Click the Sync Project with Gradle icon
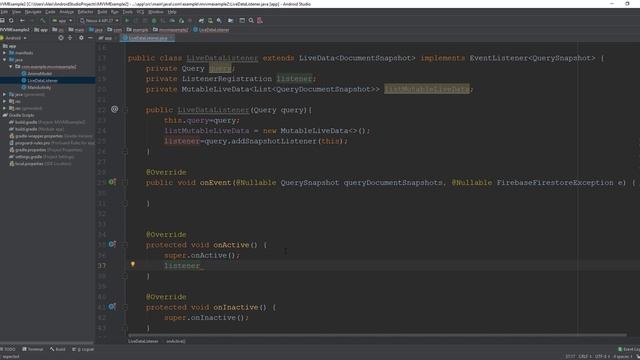The height and width of the screenshot is (360, 640). 201,20
